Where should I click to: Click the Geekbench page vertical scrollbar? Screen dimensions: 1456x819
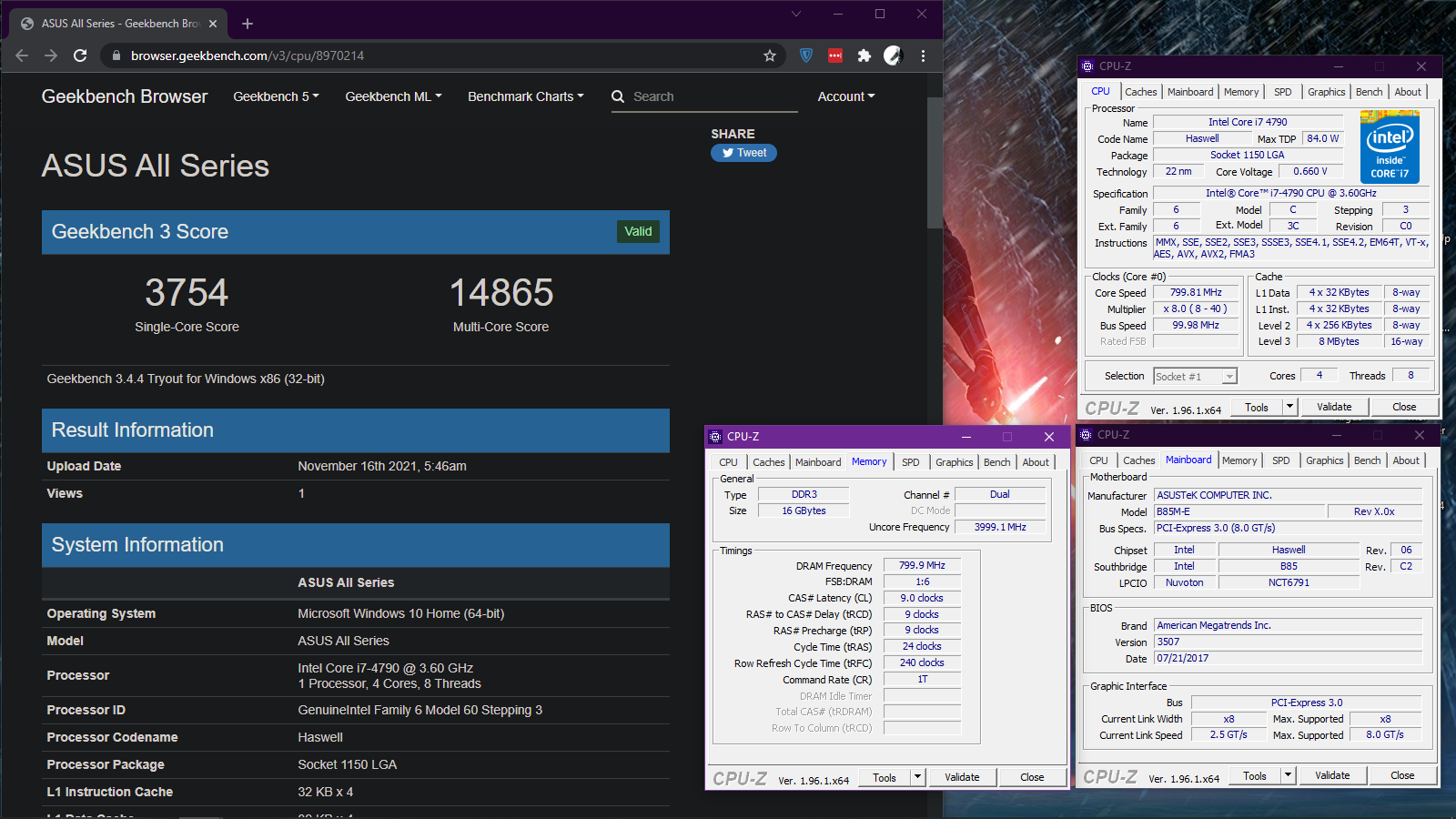pyautogui.click(x=935, y=162)
